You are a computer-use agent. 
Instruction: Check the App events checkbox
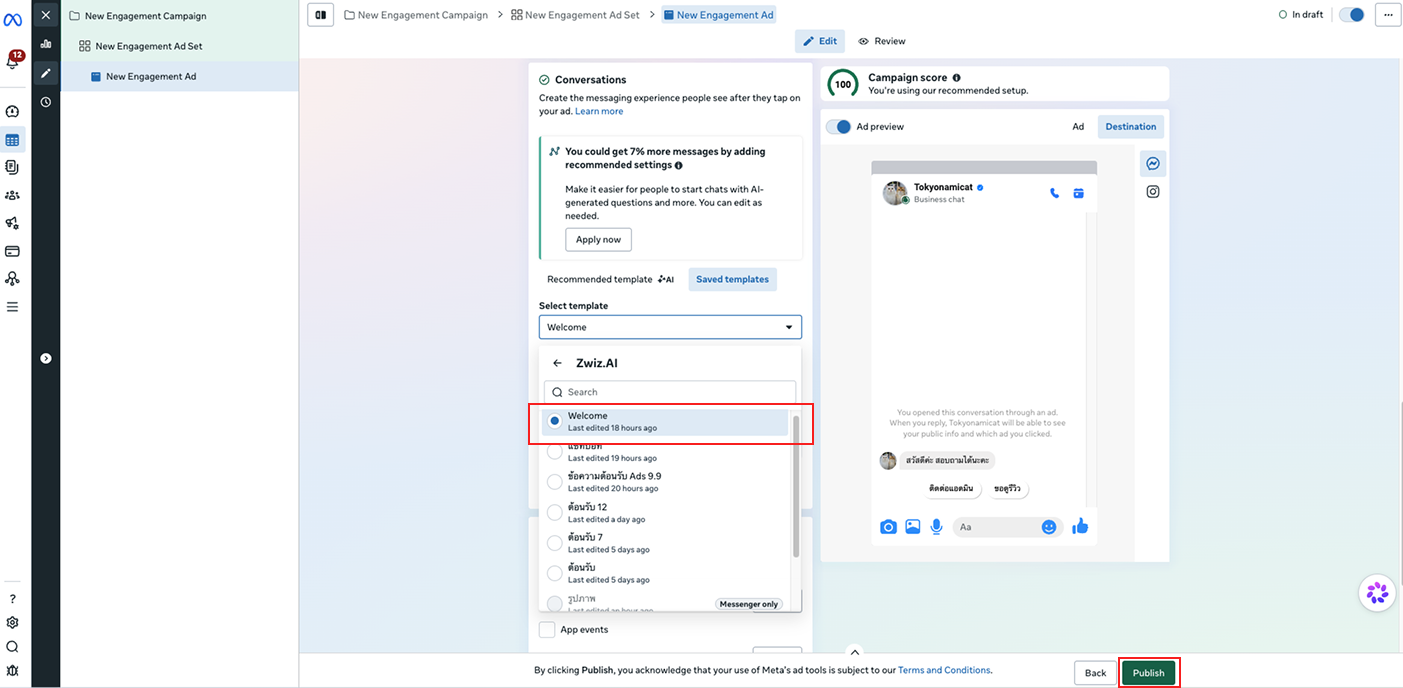[547, 630]
